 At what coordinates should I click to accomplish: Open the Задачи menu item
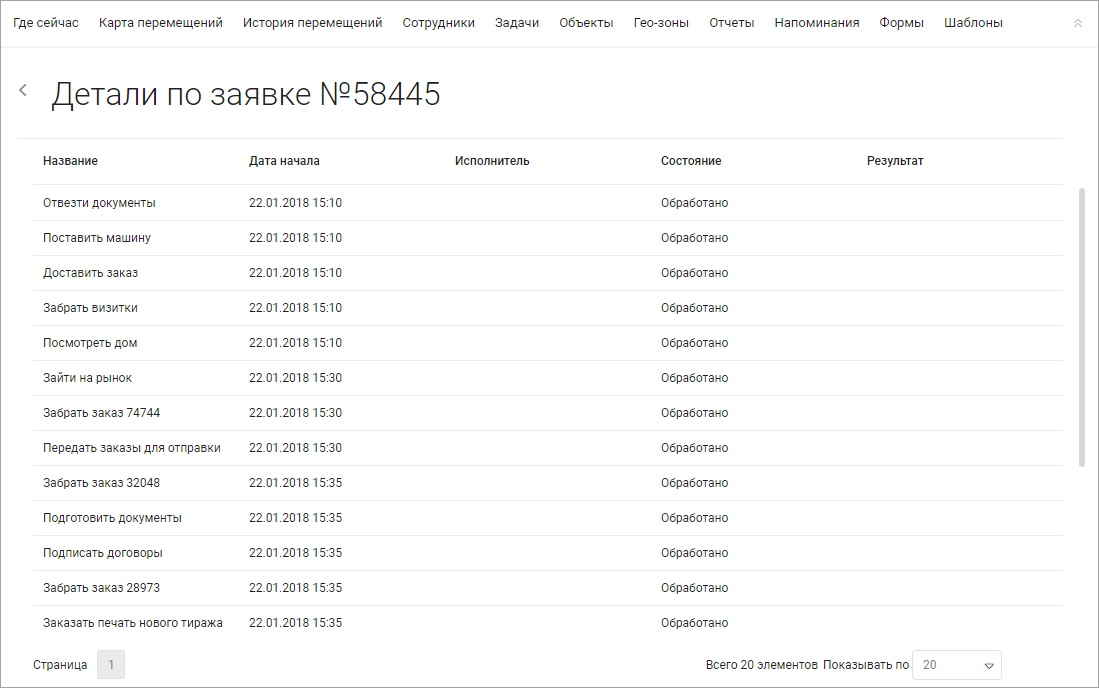517,23
